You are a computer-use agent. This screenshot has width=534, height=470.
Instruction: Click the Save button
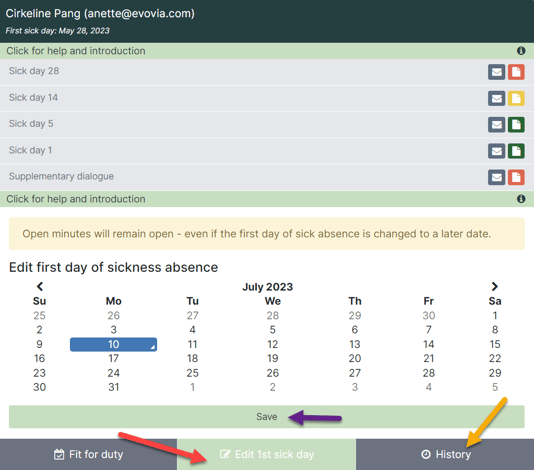coord(267,417)
